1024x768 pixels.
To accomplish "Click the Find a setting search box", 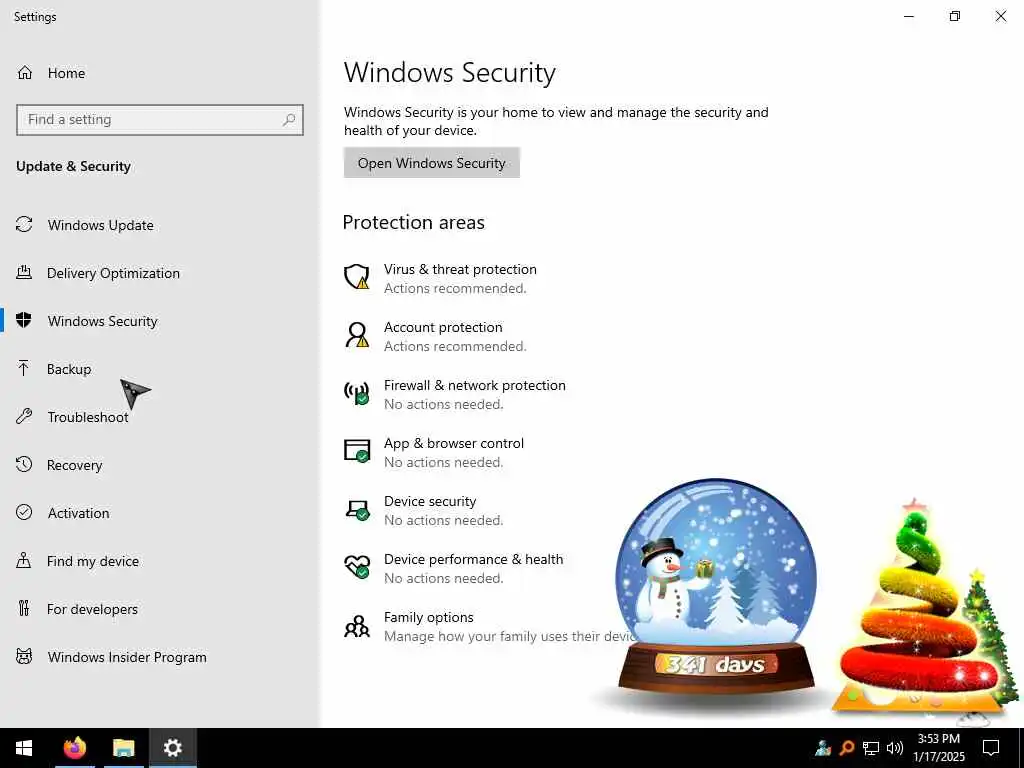I will tap(160, 120).
